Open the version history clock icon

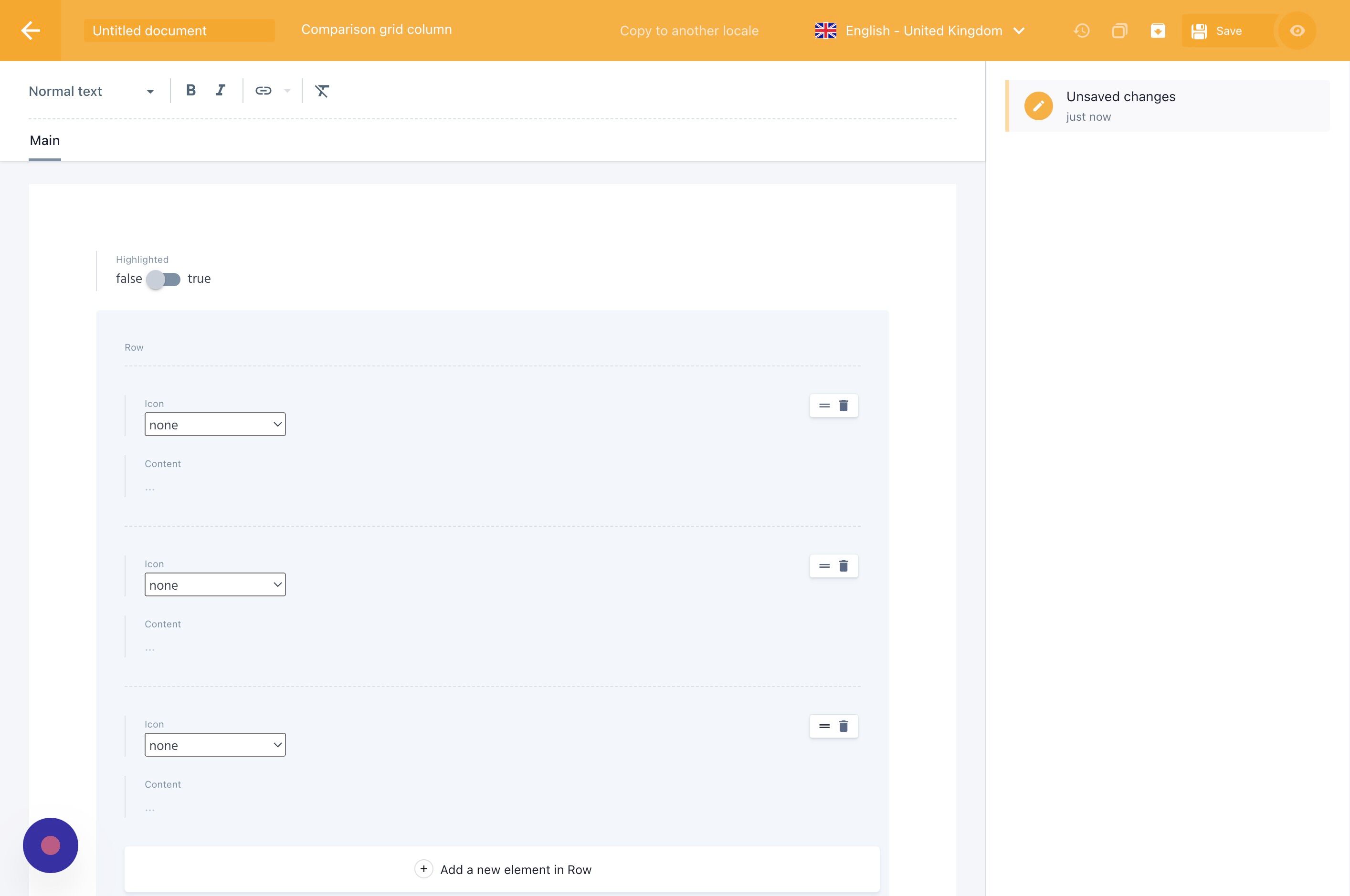pyautogui.click(x=1081, y=31)
